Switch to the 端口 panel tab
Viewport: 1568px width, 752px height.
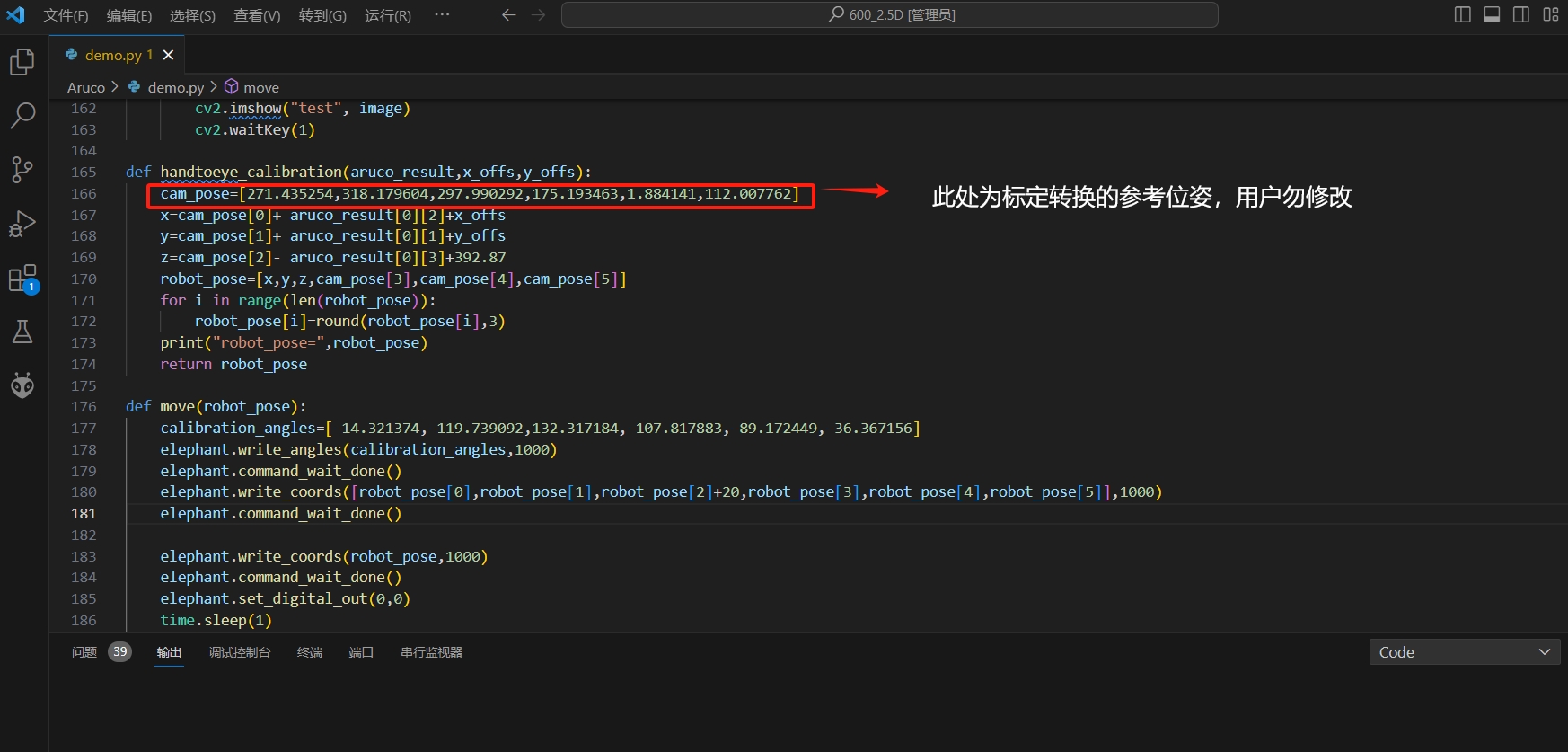pyautogui.click(x=361, y=652)
